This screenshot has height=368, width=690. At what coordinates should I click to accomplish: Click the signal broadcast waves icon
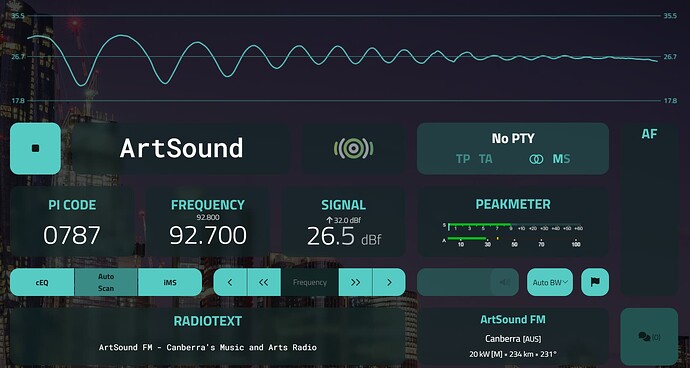coord(353,148)
